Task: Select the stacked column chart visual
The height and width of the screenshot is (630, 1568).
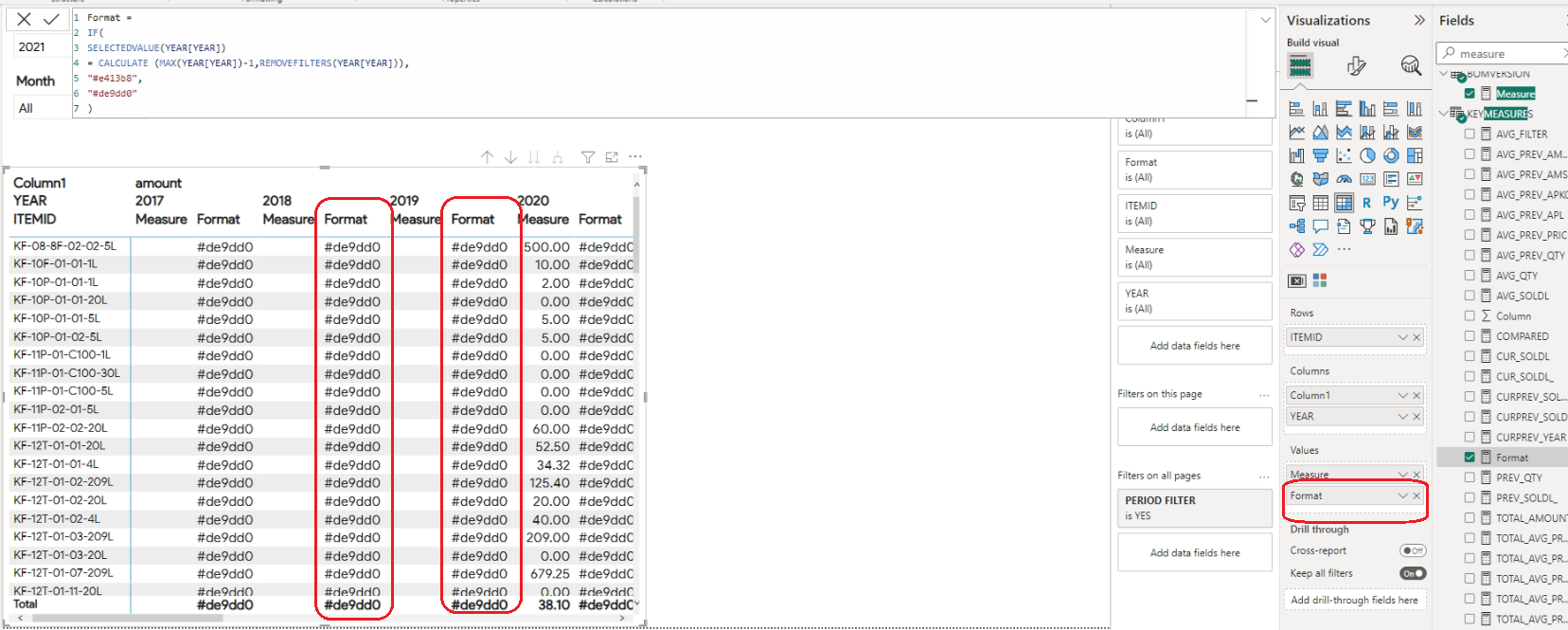Action: [1320, 109]
